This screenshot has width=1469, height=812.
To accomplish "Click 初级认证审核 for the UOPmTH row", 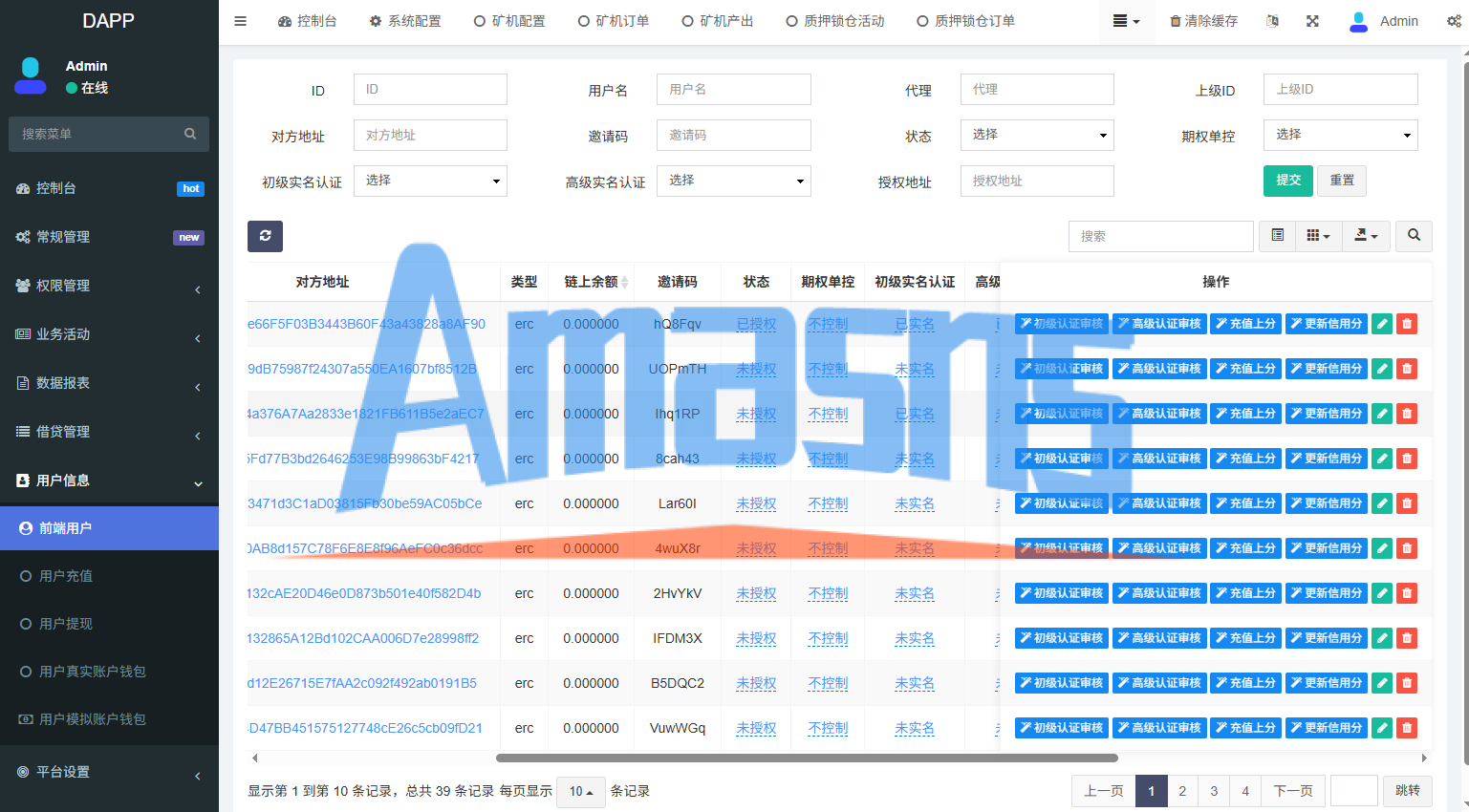I will [1062, 369].
